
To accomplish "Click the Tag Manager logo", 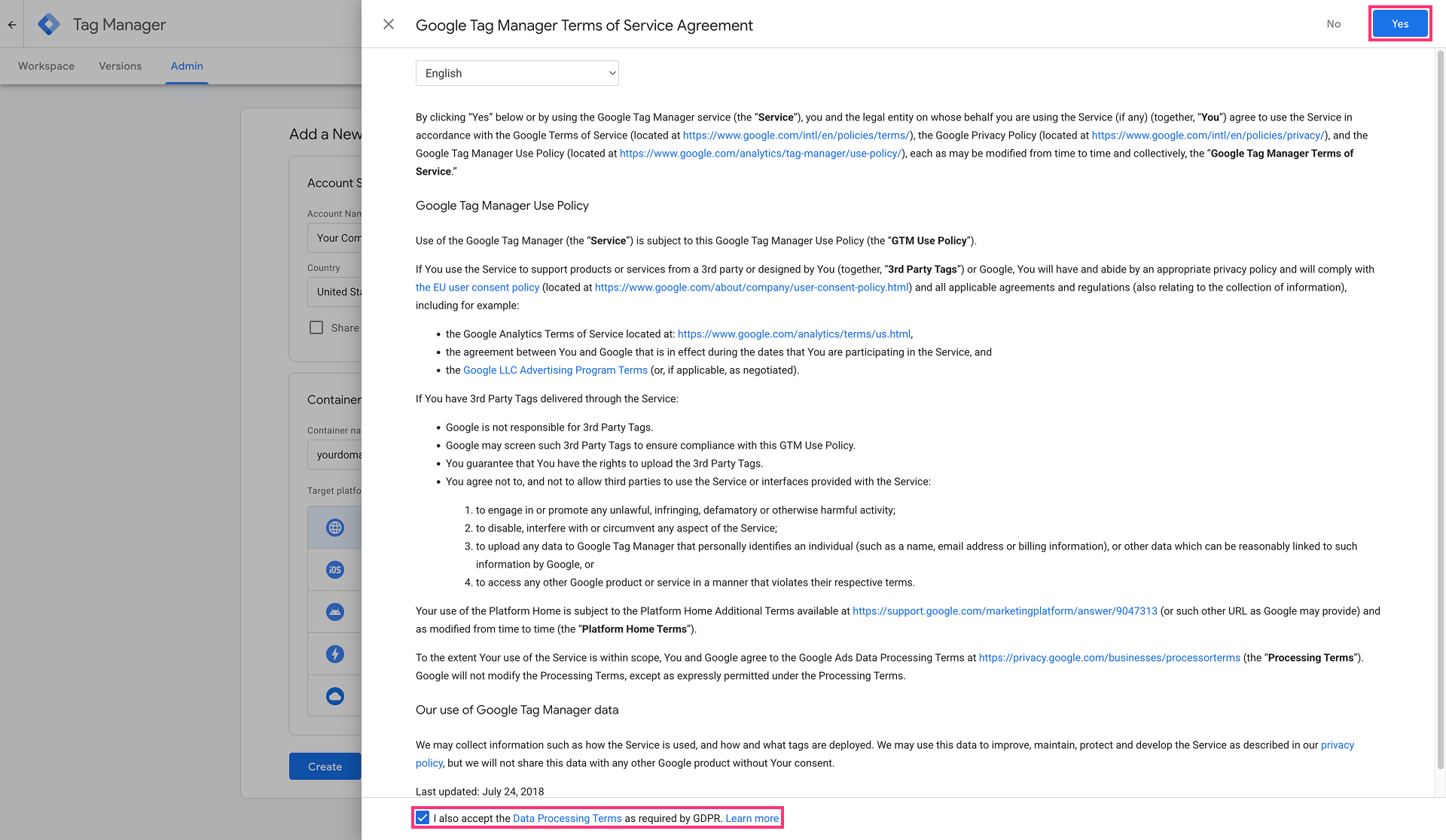I will 49,24.
